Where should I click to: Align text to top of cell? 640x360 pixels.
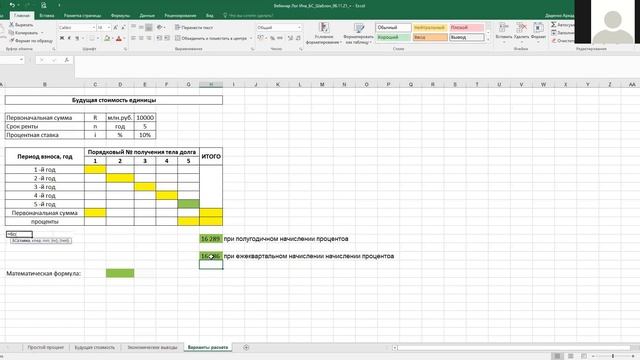tap(133, 27)
